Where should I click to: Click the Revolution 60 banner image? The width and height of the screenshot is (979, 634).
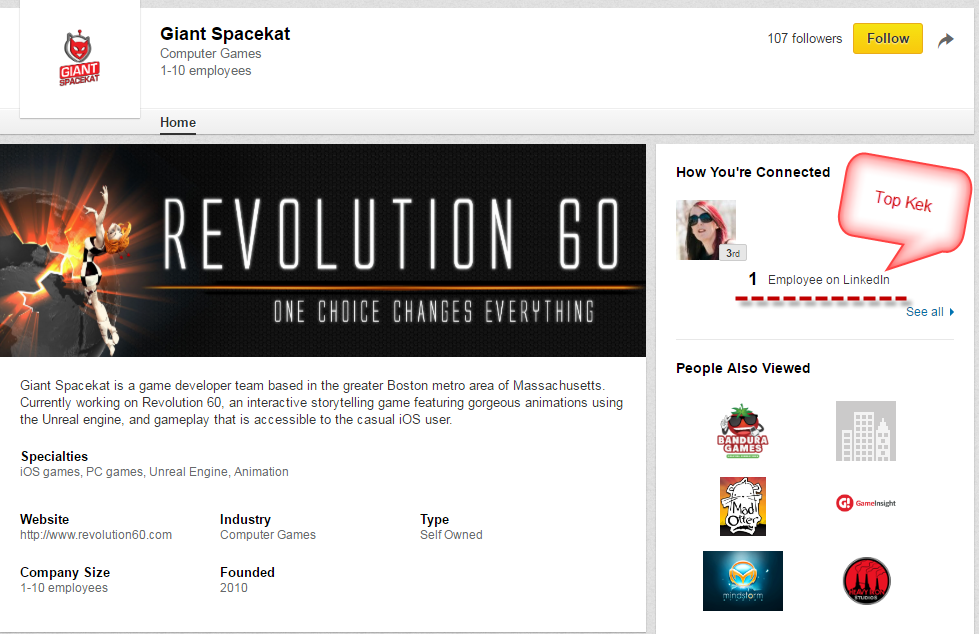323,250
